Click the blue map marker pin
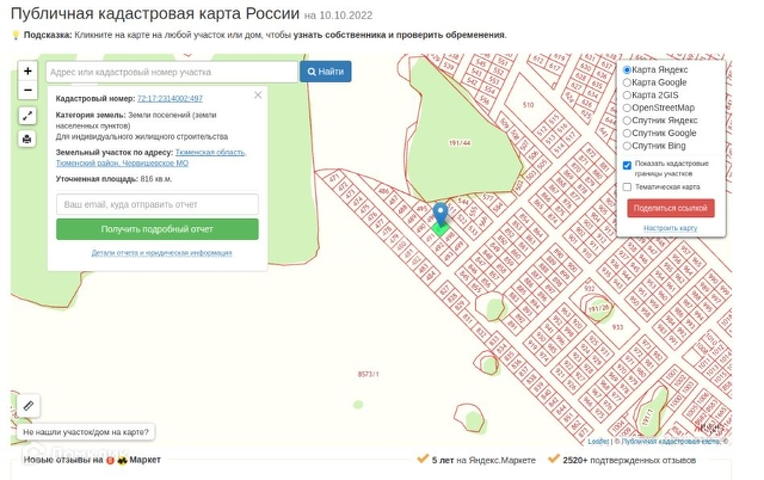The height and width of the screenshot is (480, 764). point(440,214)
